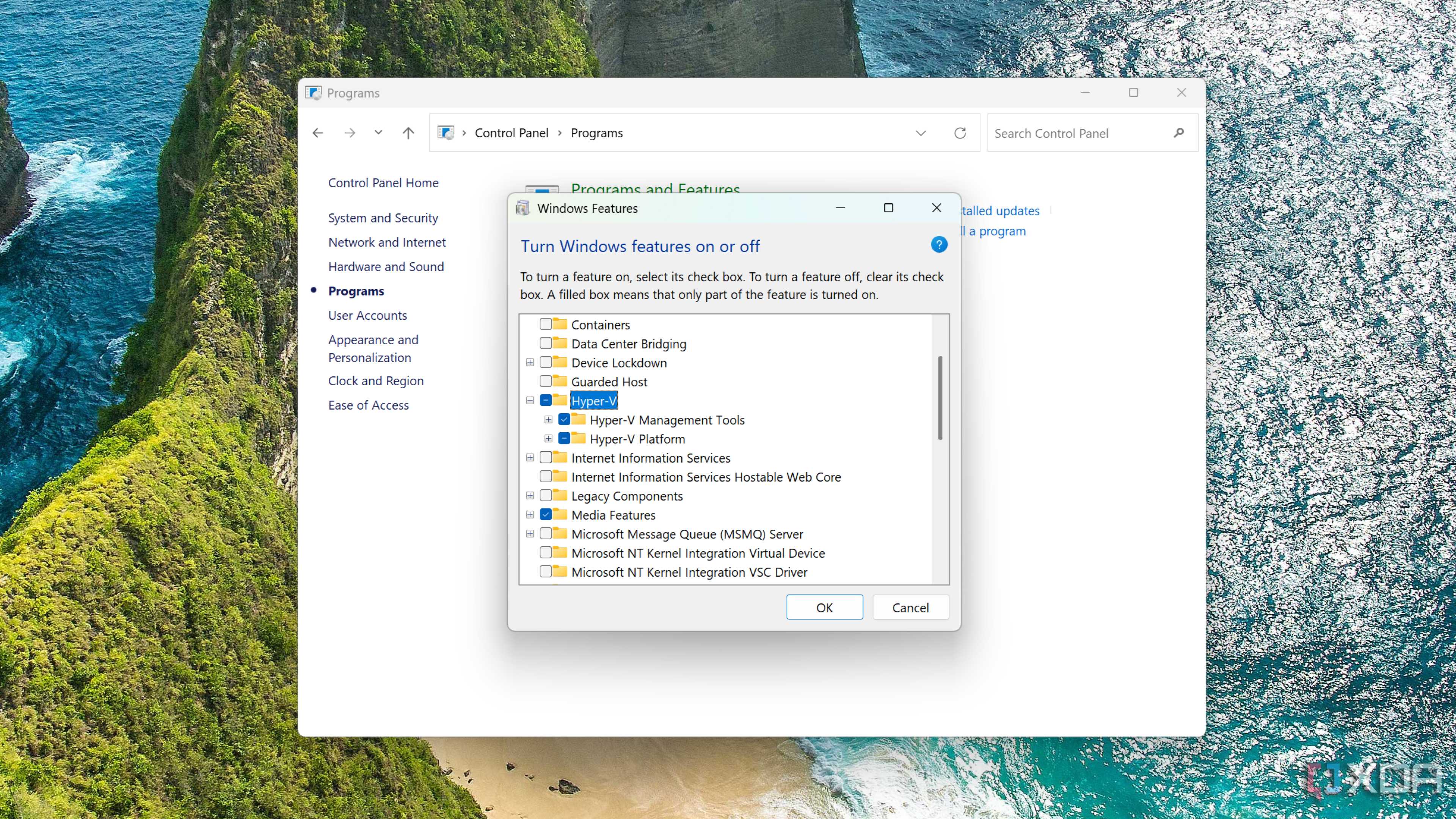Select the Hyper-V Management Tools label
Viewport: 1456px width, 819px height.
tap(667, 419)
